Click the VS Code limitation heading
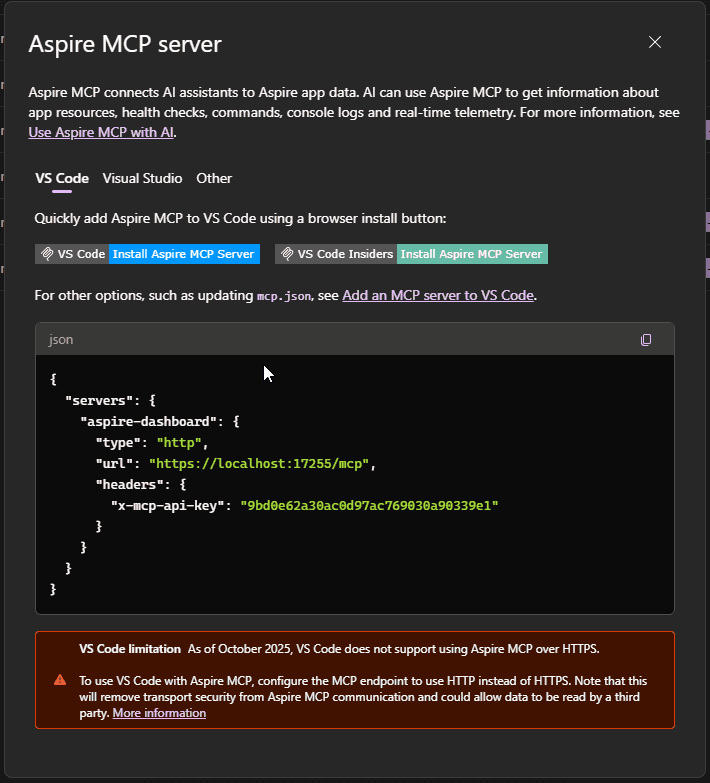Image resolution: width=710 pixels, height=783 pixels. tap(130, 649)
